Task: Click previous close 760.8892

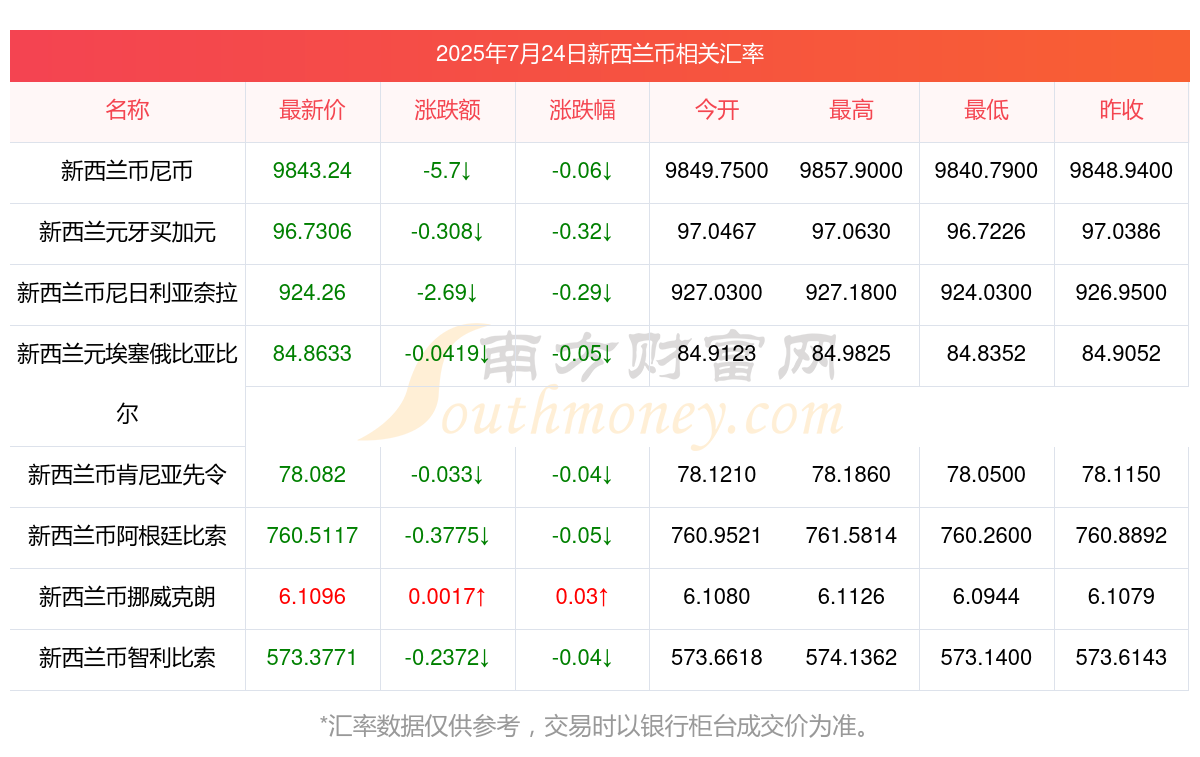Action: [x=1121, y=536]
